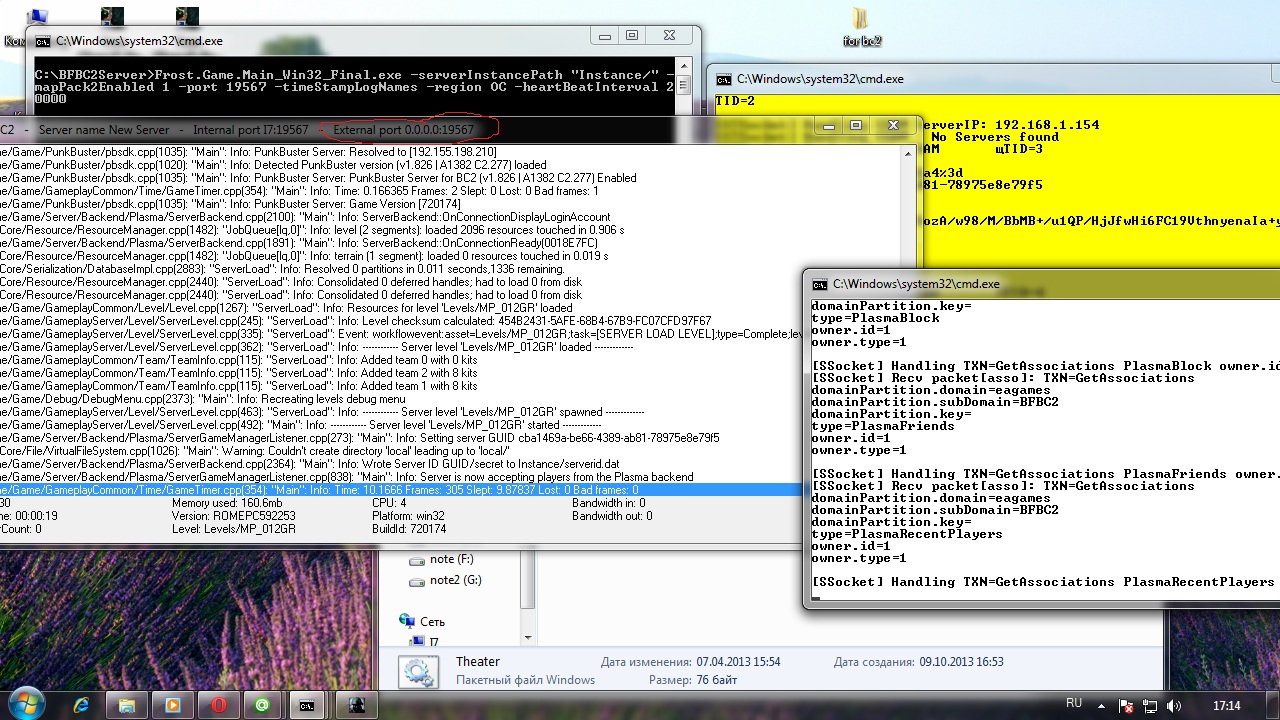Viewport: 1280px width, 720px height.
Task: Click 'Internal port I7:19567' in title
Action: 251,130
